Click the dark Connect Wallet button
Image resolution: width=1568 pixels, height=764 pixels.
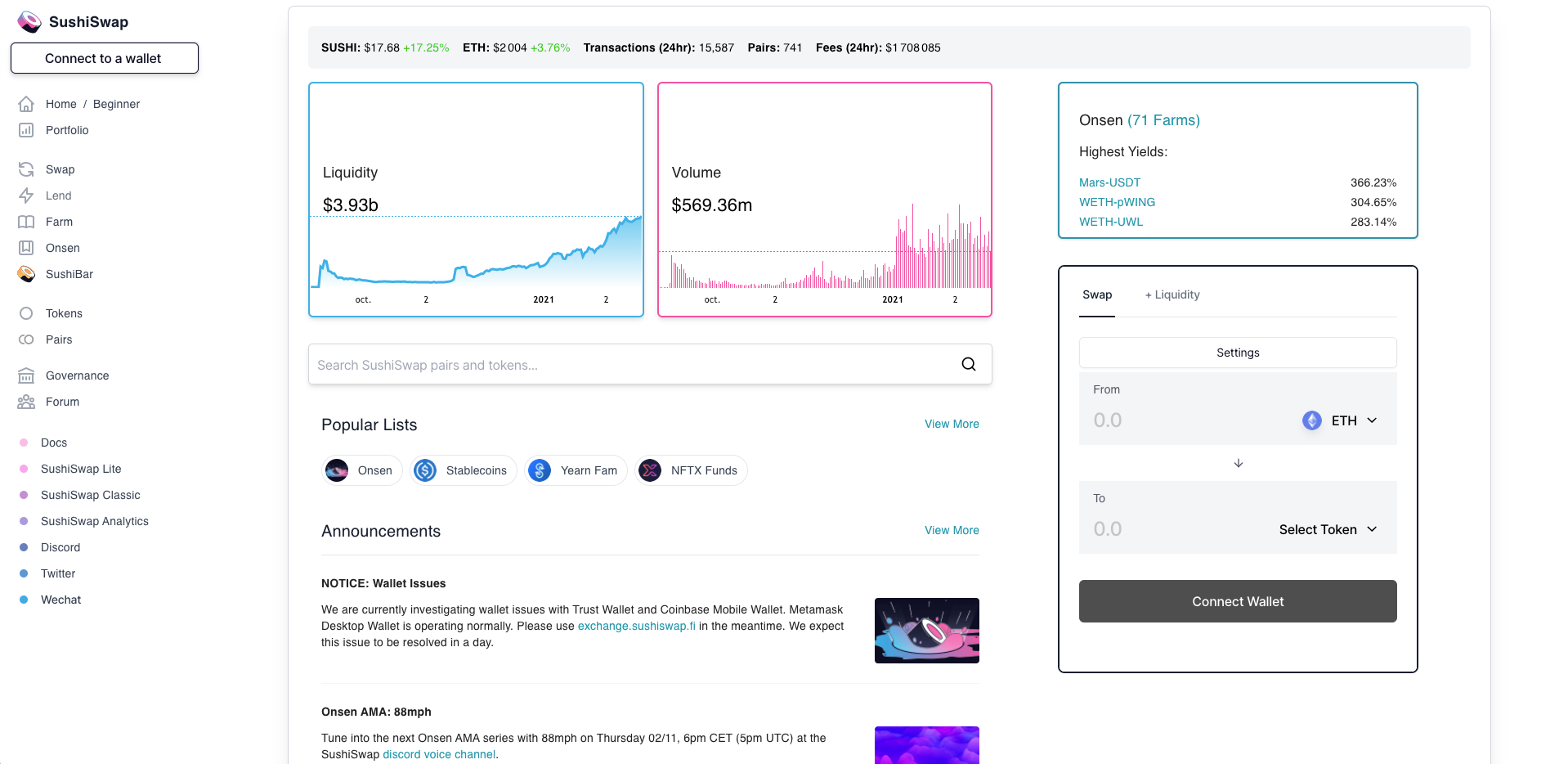1238,601
